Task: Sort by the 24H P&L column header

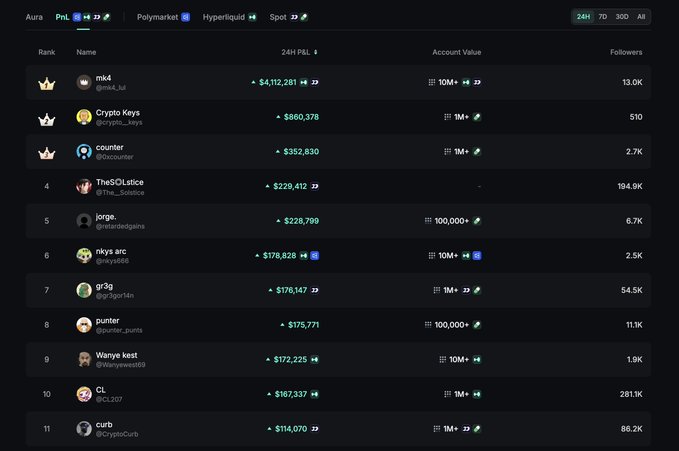Action: coord(299,52)
